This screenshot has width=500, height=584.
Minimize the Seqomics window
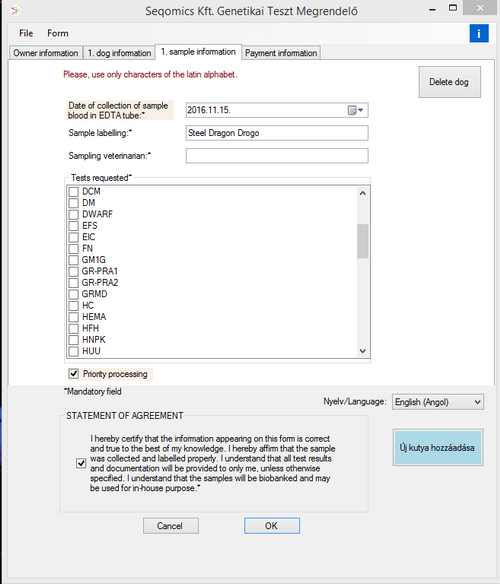(x=432, y=9)
